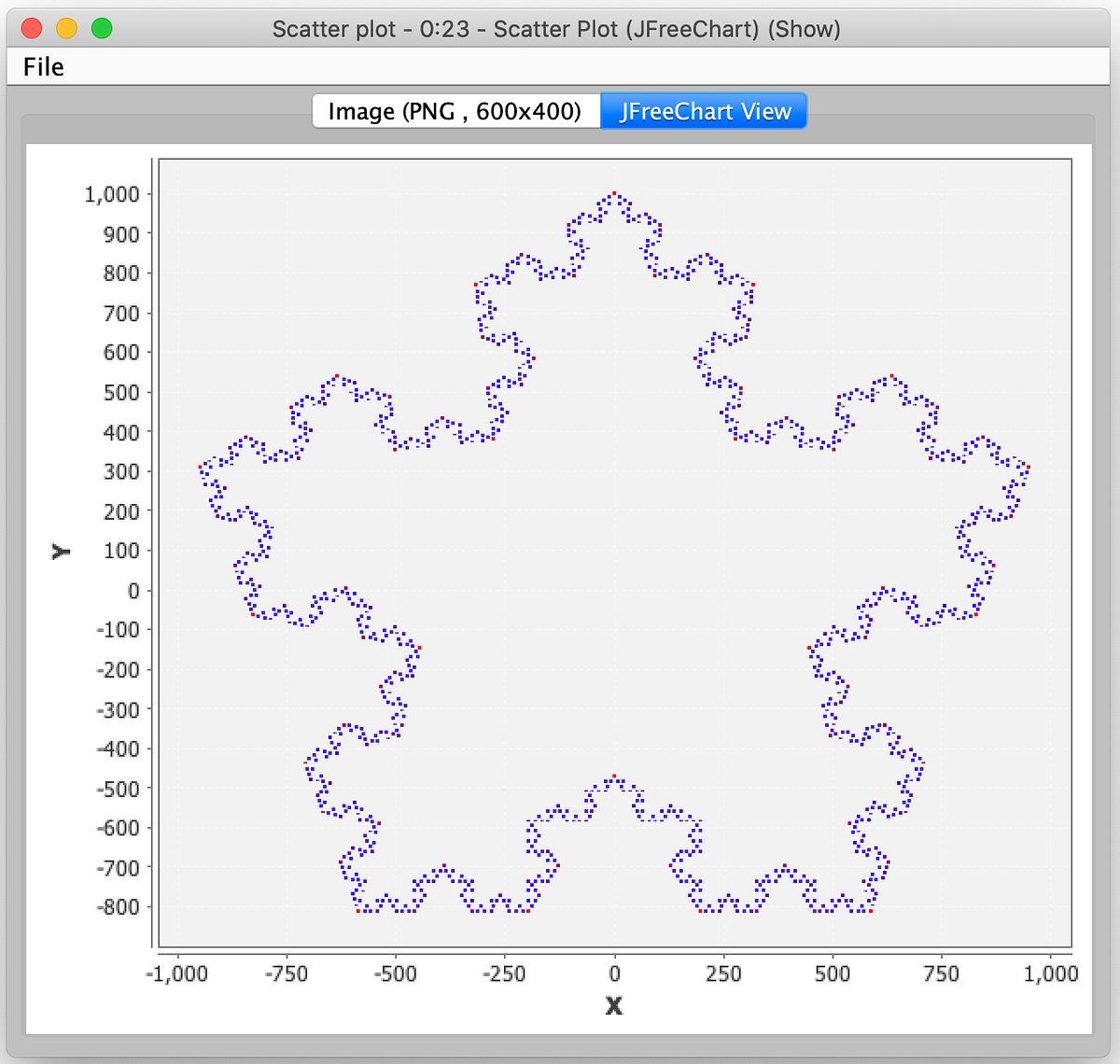This screenshot has width=1120, height=1064.
Task: Click the topmost red point of the snowflake
Action: point(614,191)
